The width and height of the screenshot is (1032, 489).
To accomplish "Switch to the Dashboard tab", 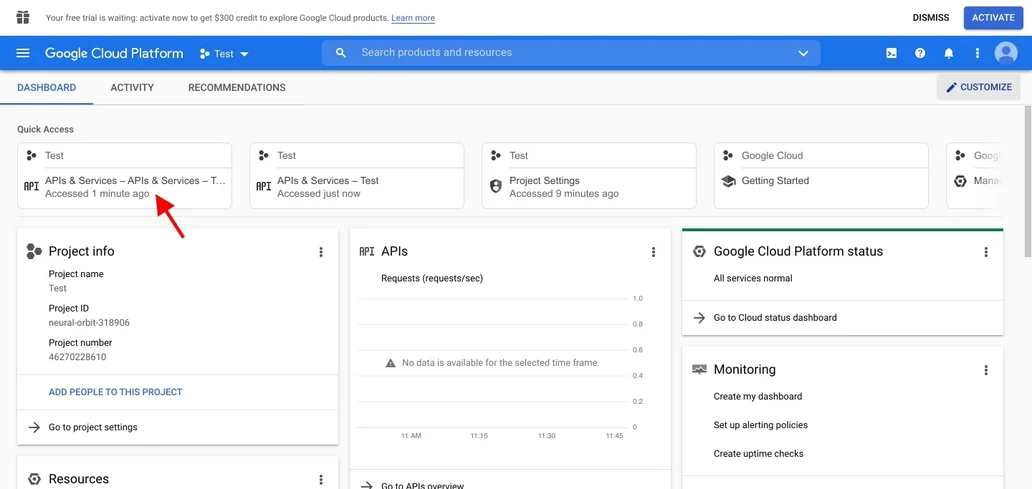I will (47, 88).
